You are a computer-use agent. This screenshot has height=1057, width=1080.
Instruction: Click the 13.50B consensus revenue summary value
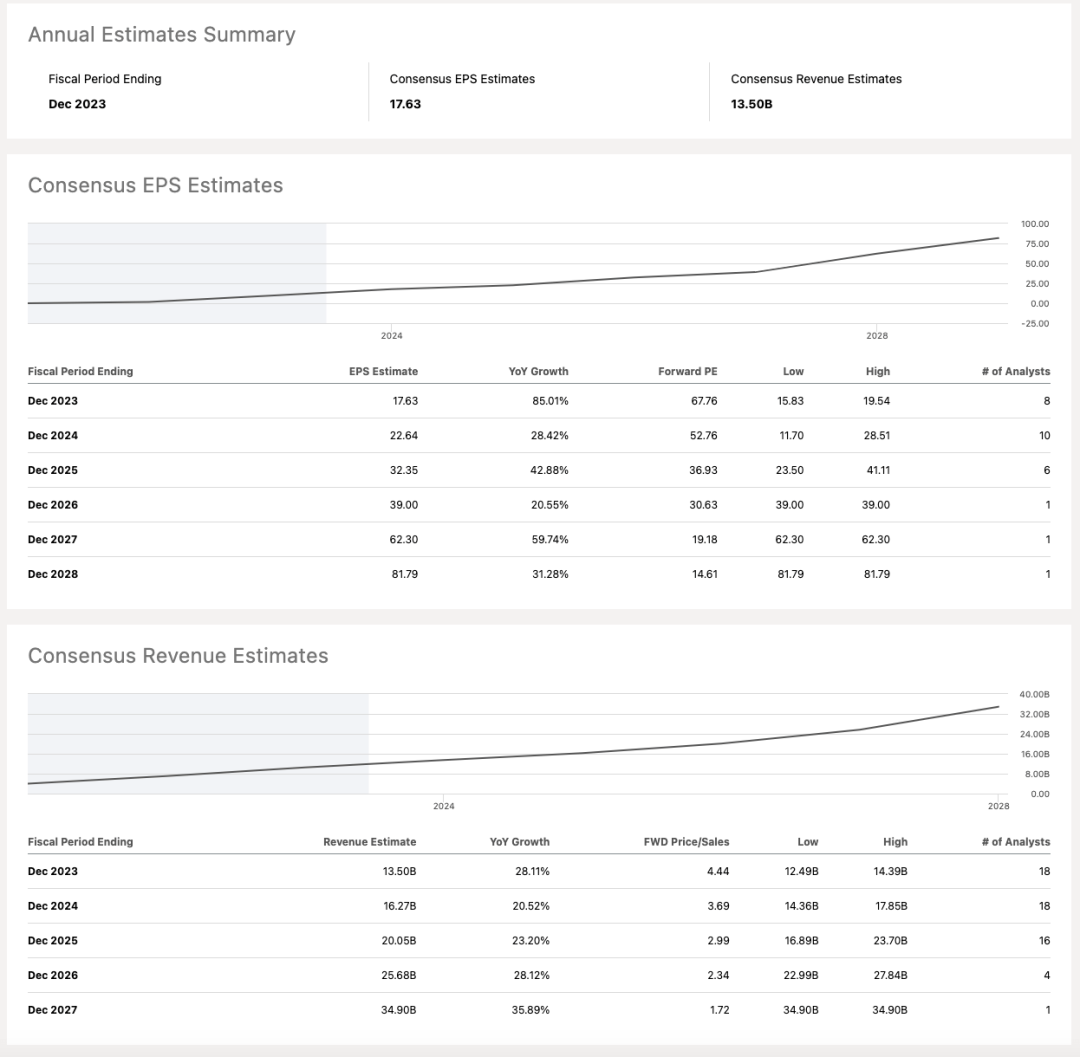point(751,104)
